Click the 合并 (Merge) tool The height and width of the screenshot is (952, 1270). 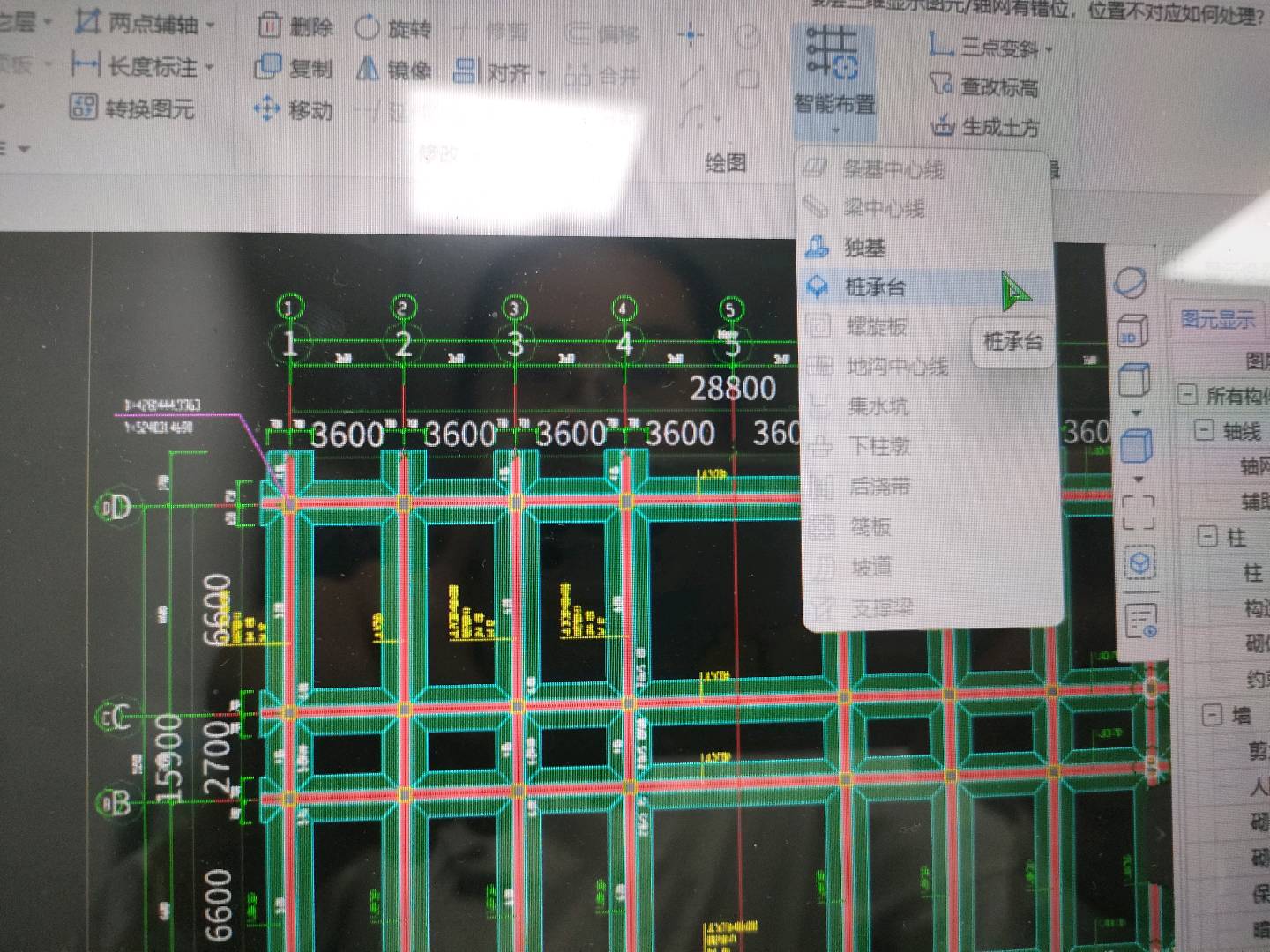pyautogui.click(x=602, y=75)
